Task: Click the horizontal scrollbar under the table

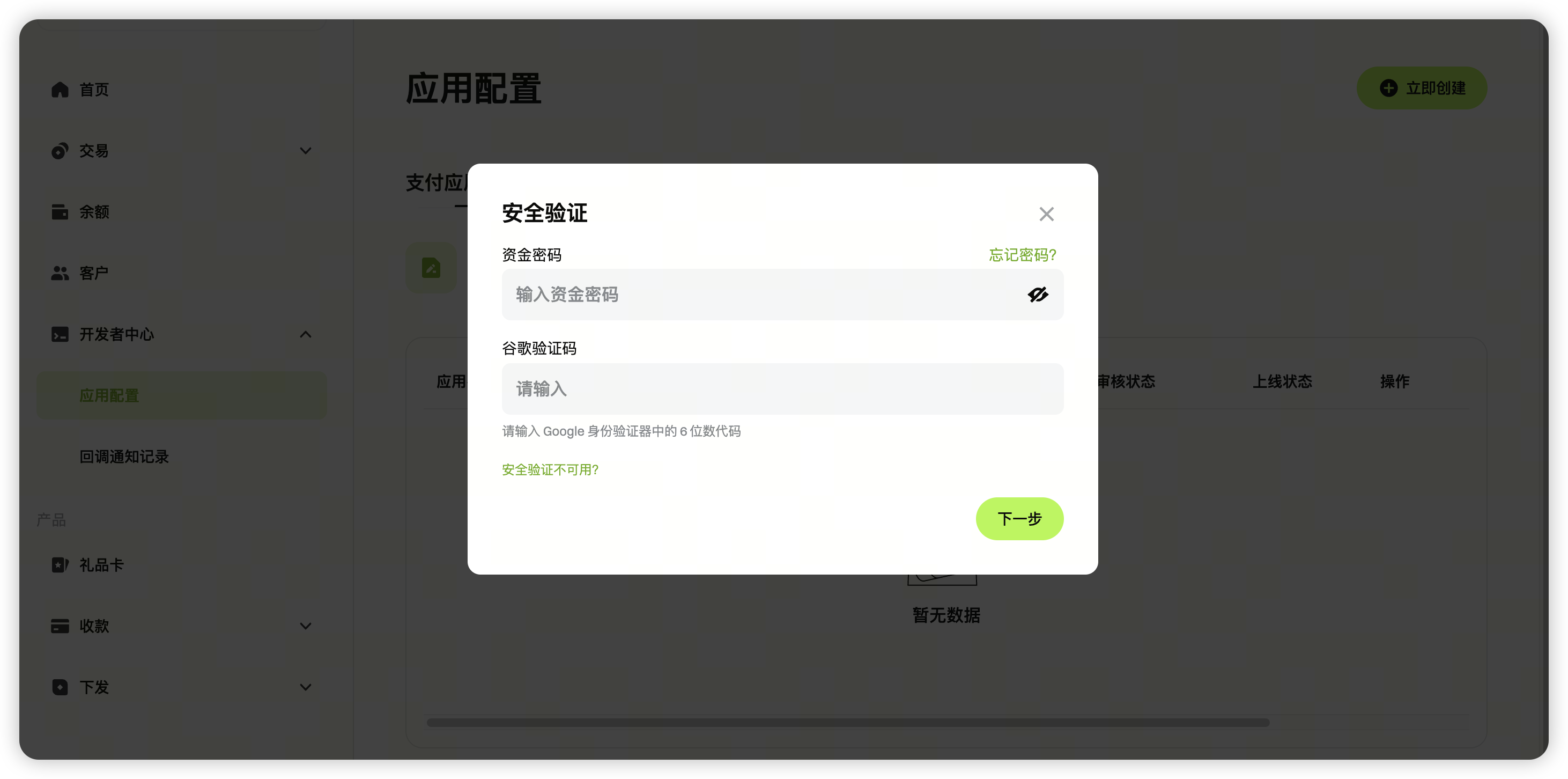Action: pyautogui.click(x=848, y=722)
